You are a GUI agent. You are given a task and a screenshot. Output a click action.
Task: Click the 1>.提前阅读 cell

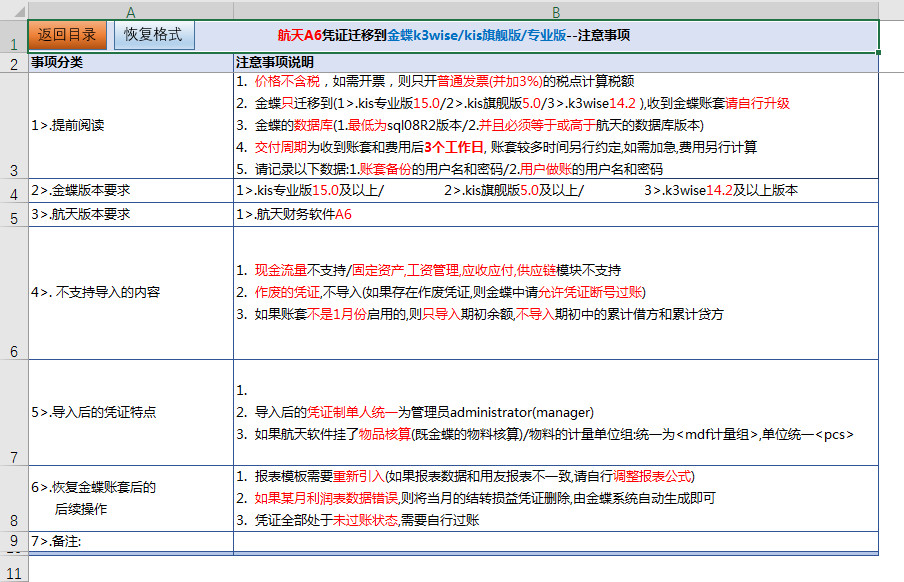(130, 126)
